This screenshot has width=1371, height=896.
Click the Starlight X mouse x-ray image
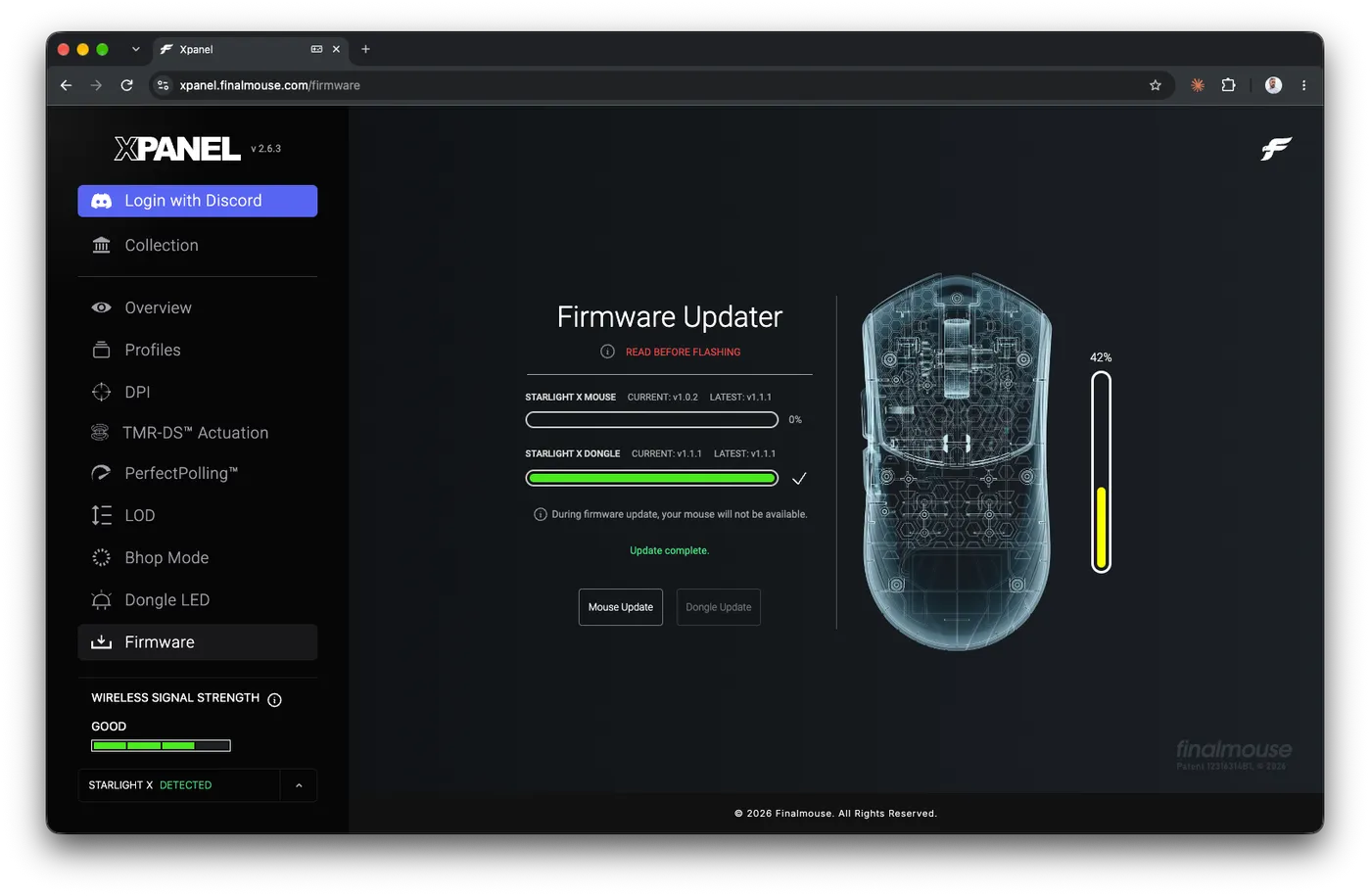[957, 461]
